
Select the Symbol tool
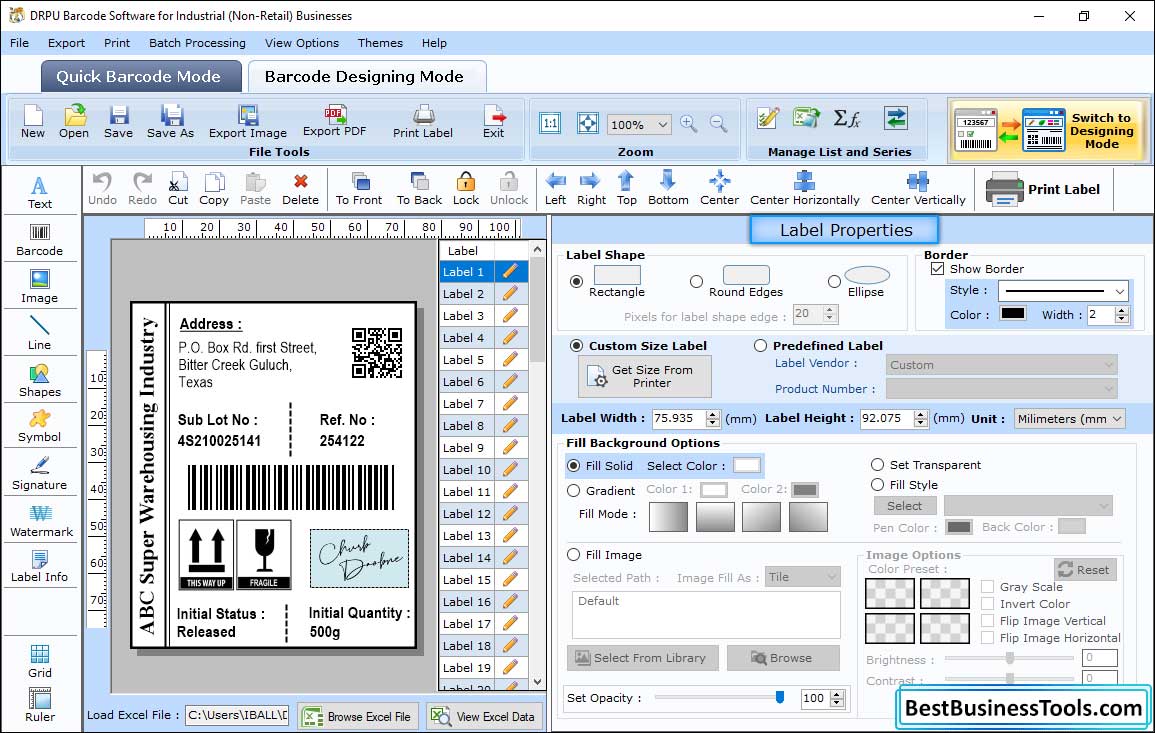39,427
